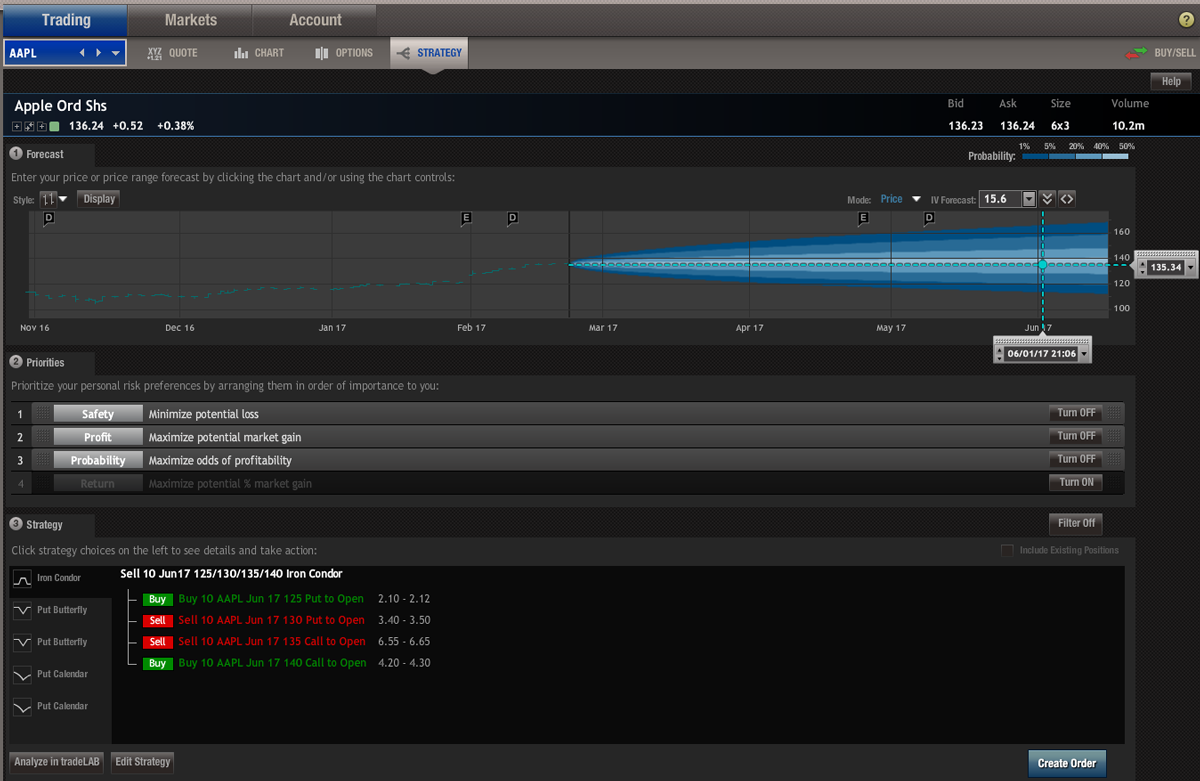
Task: Grab the drag handle on Profit row
Action: click(41, 437)
